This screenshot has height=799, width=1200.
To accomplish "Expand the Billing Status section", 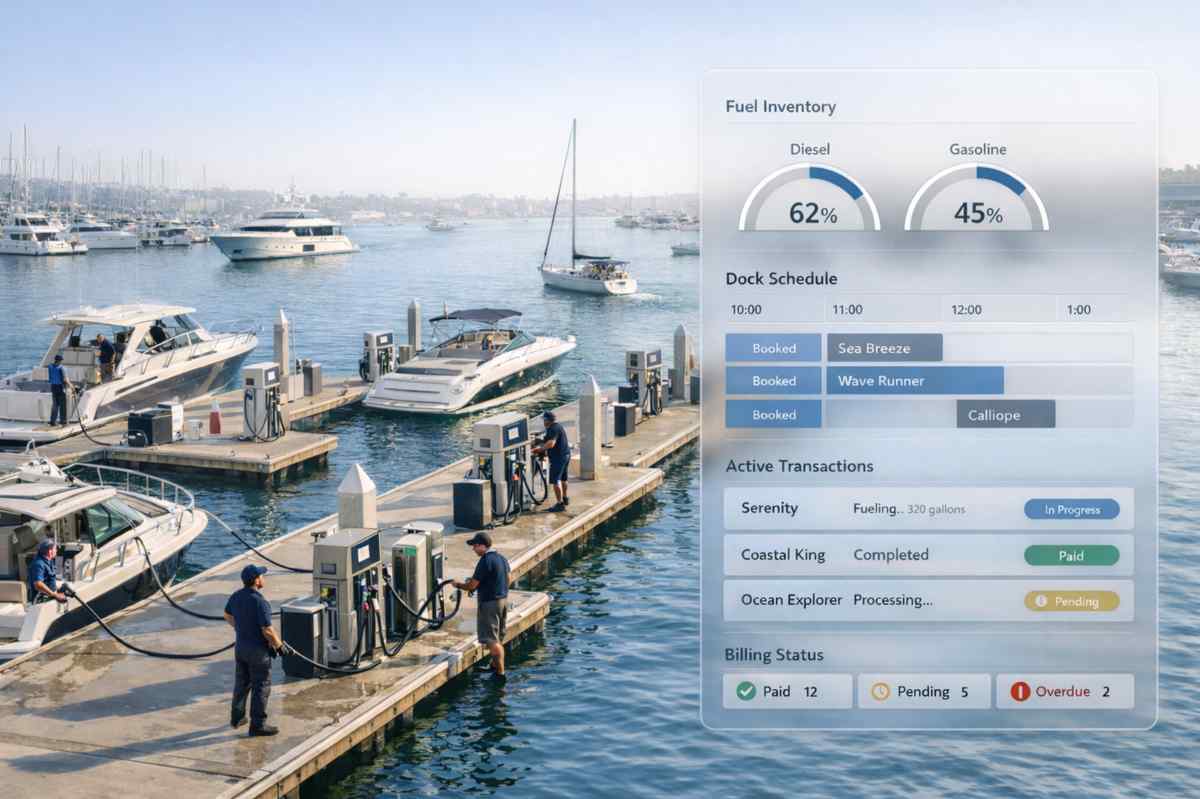I will tap(773, 655).
